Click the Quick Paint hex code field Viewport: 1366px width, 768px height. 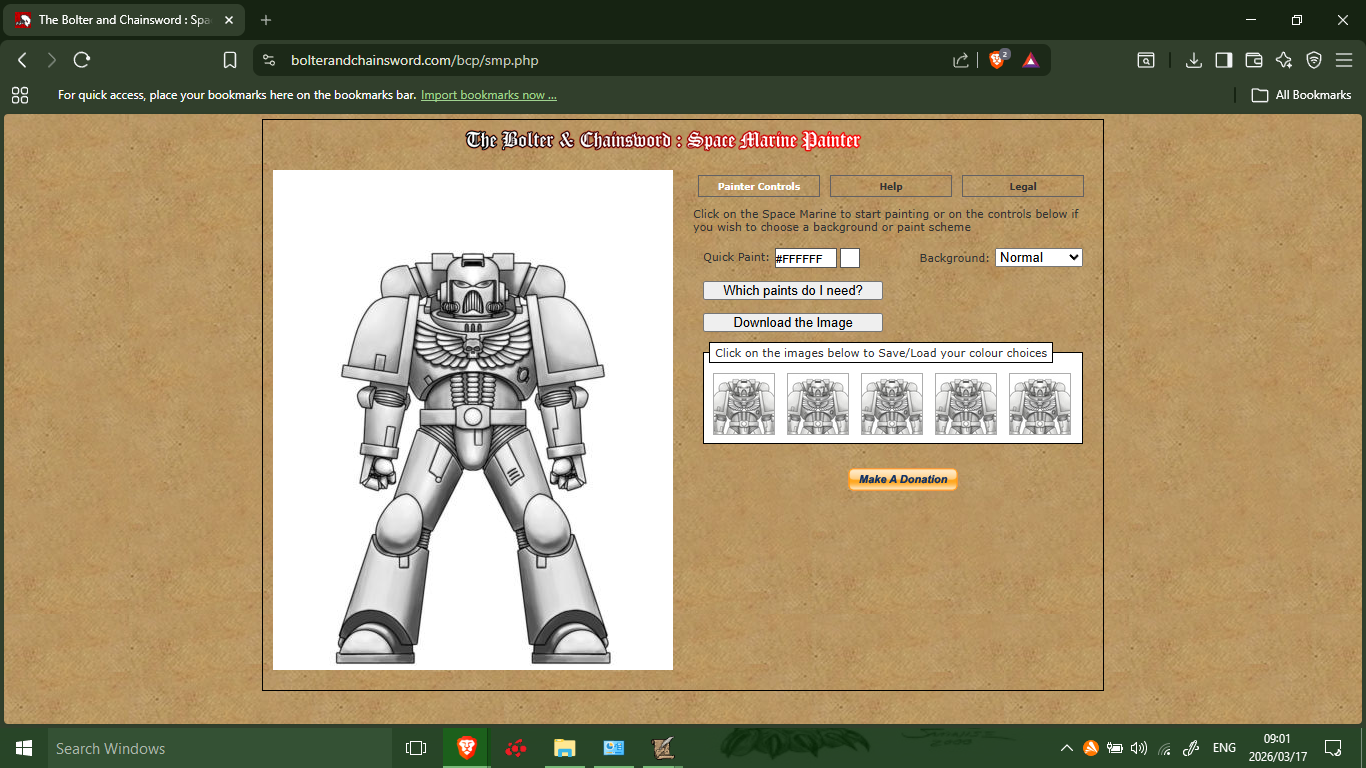(x=805, y=258)
